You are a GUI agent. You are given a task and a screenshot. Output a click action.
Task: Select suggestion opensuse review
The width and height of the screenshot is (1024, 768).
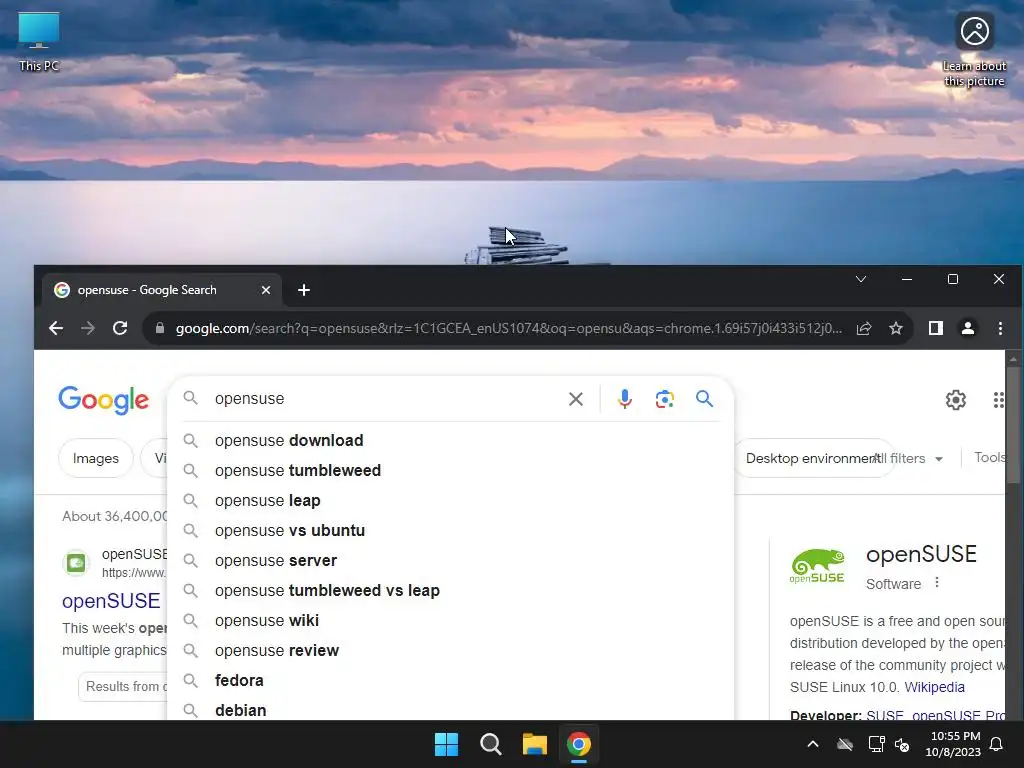click(451, 650)
